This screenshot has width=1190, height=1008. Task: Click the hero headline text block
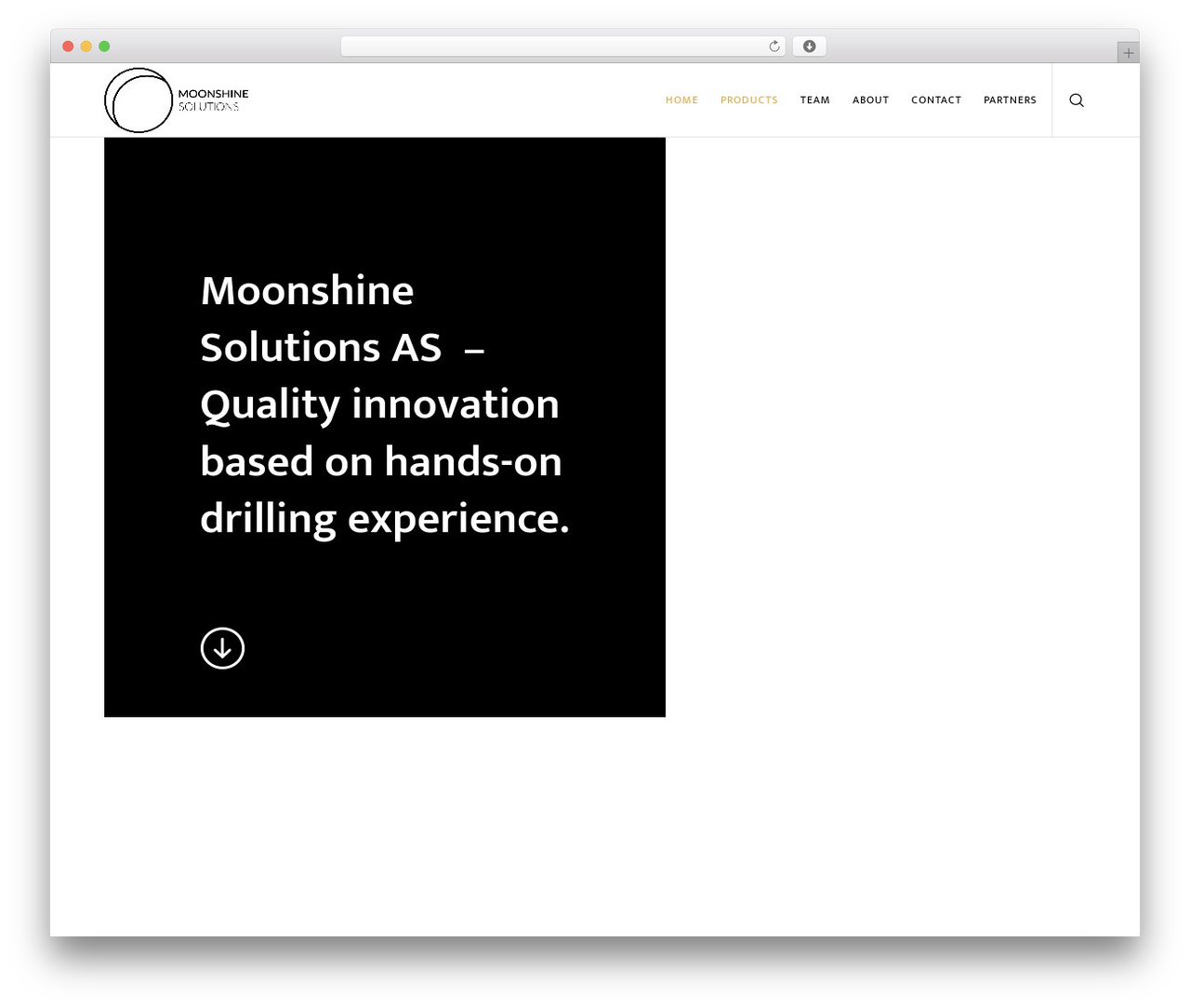point(384,405)
